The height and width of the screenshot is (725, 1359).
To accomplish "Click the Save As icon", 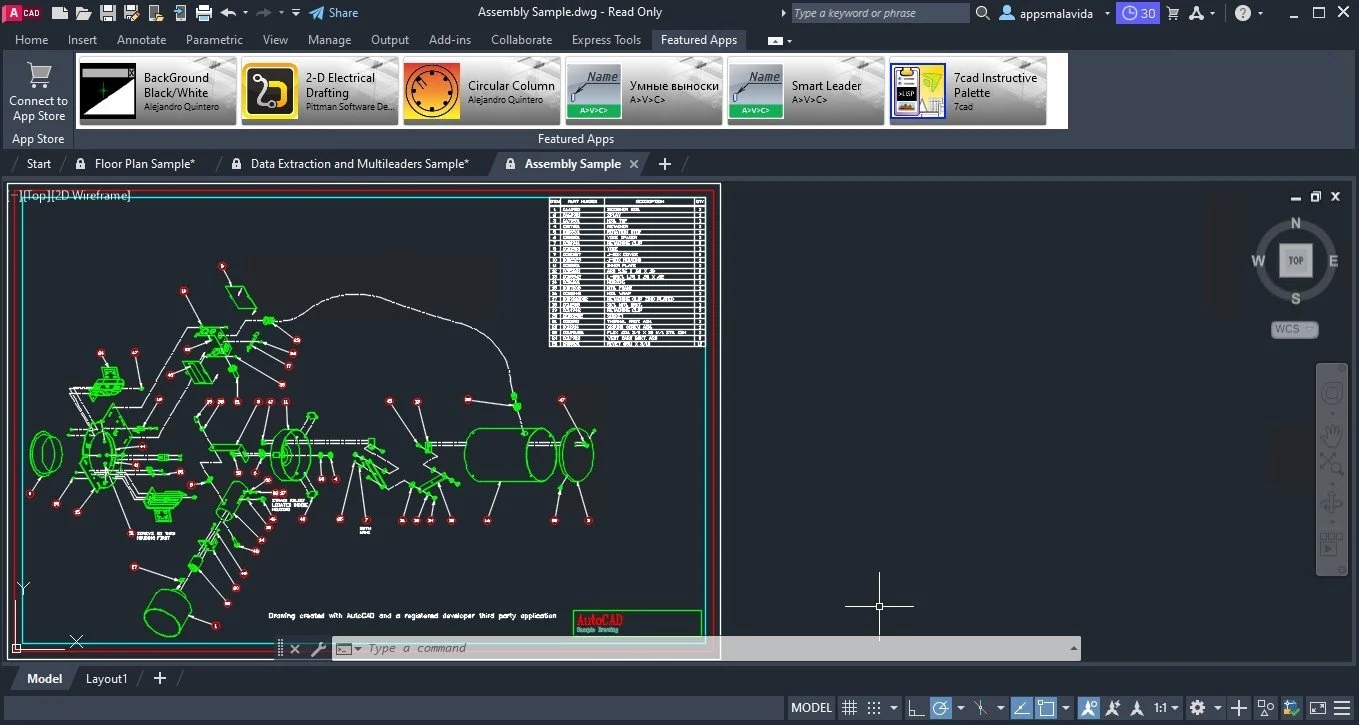I will point(132,13).
